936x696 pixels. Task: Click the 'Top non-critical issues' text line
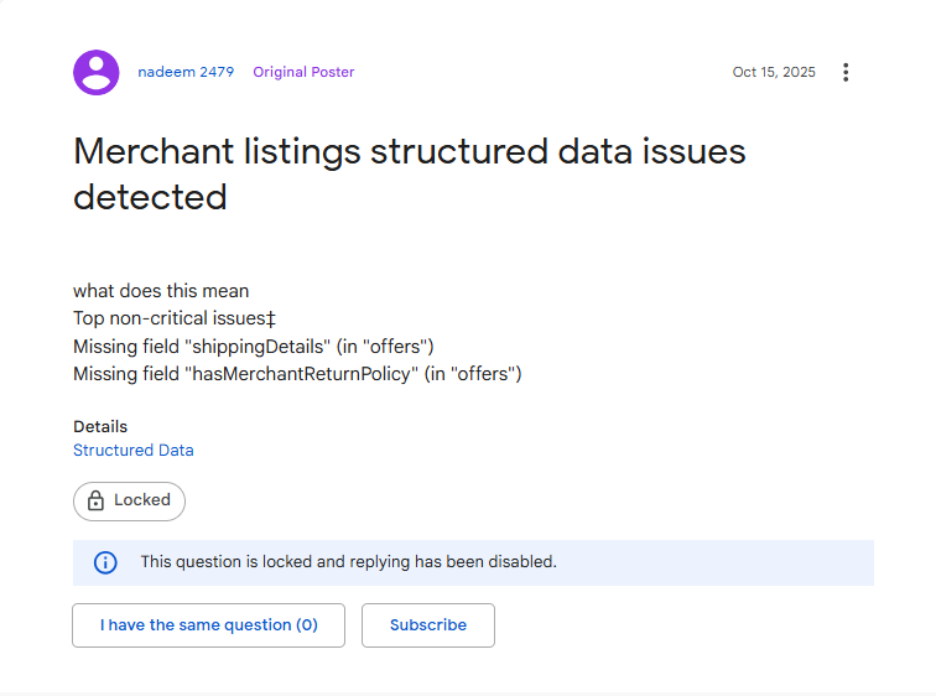174,318
